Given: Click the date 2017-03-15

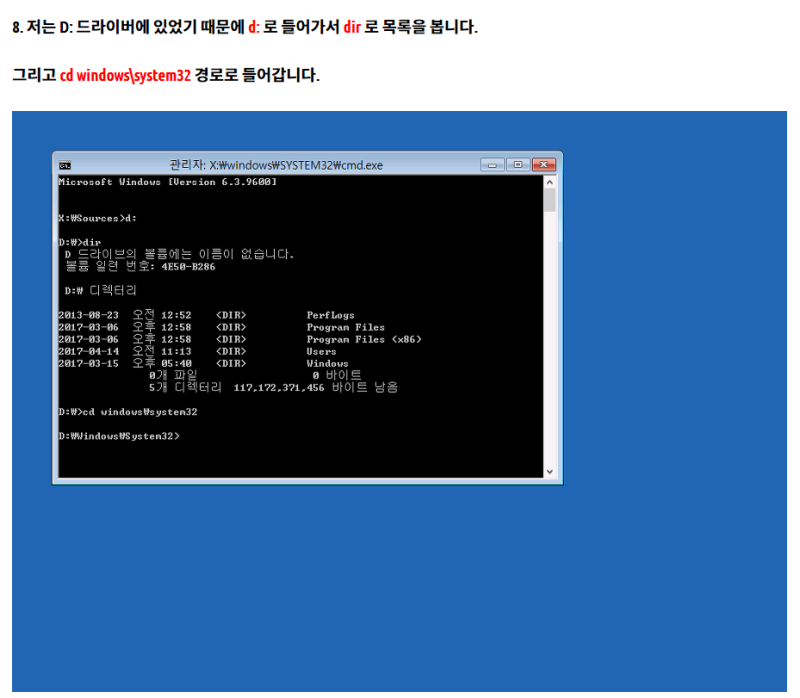Looking at the screenshot, I should (88, 363).
